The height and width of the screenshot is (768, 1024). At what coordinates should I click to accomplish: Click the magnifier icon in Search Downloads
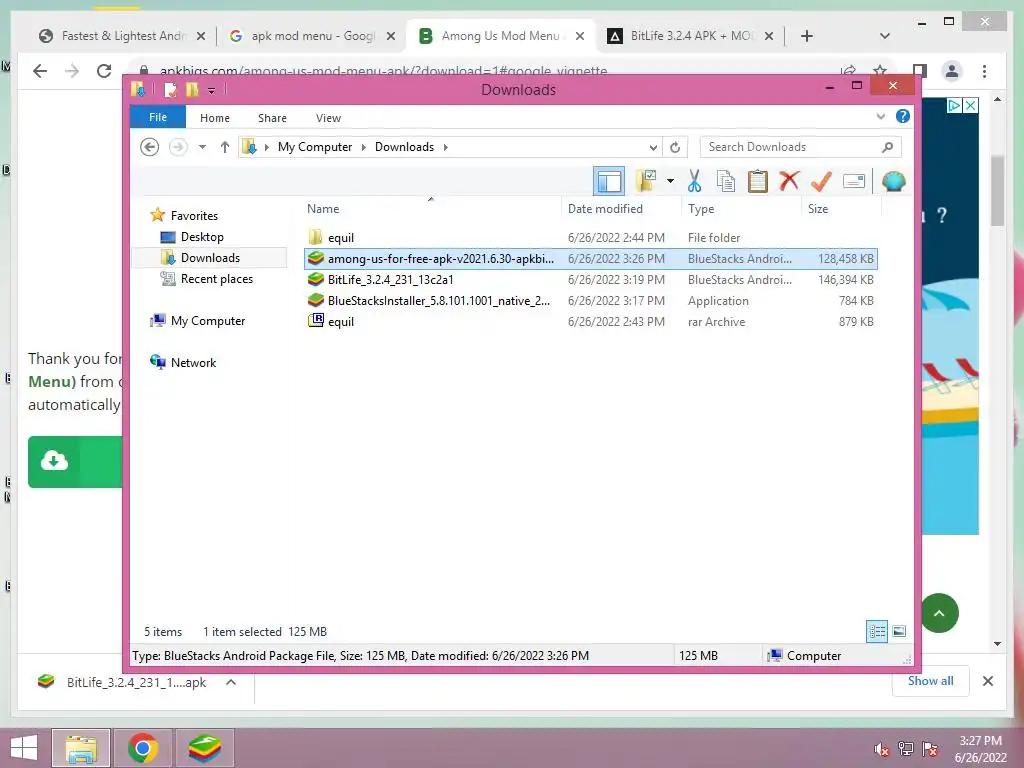pyautogui.click(x=888, y=147)
